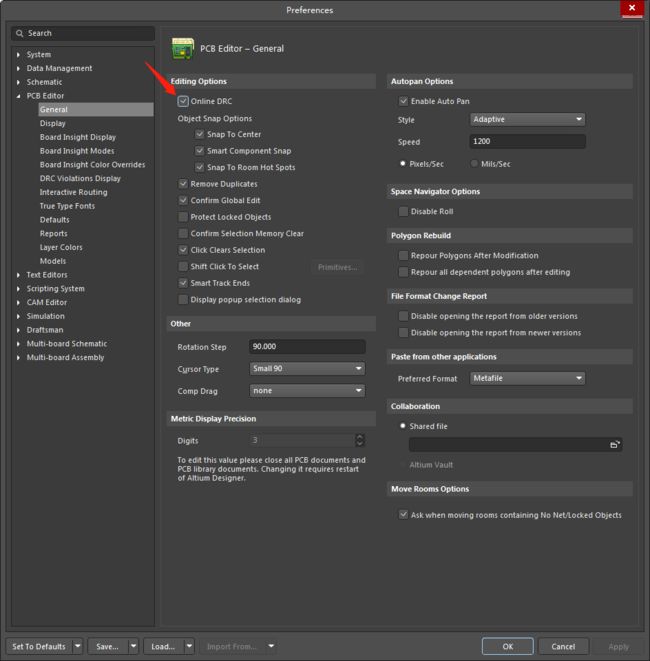Expand the Text Editors node
This screenshot has height=661, width=650.
(18, 275)
